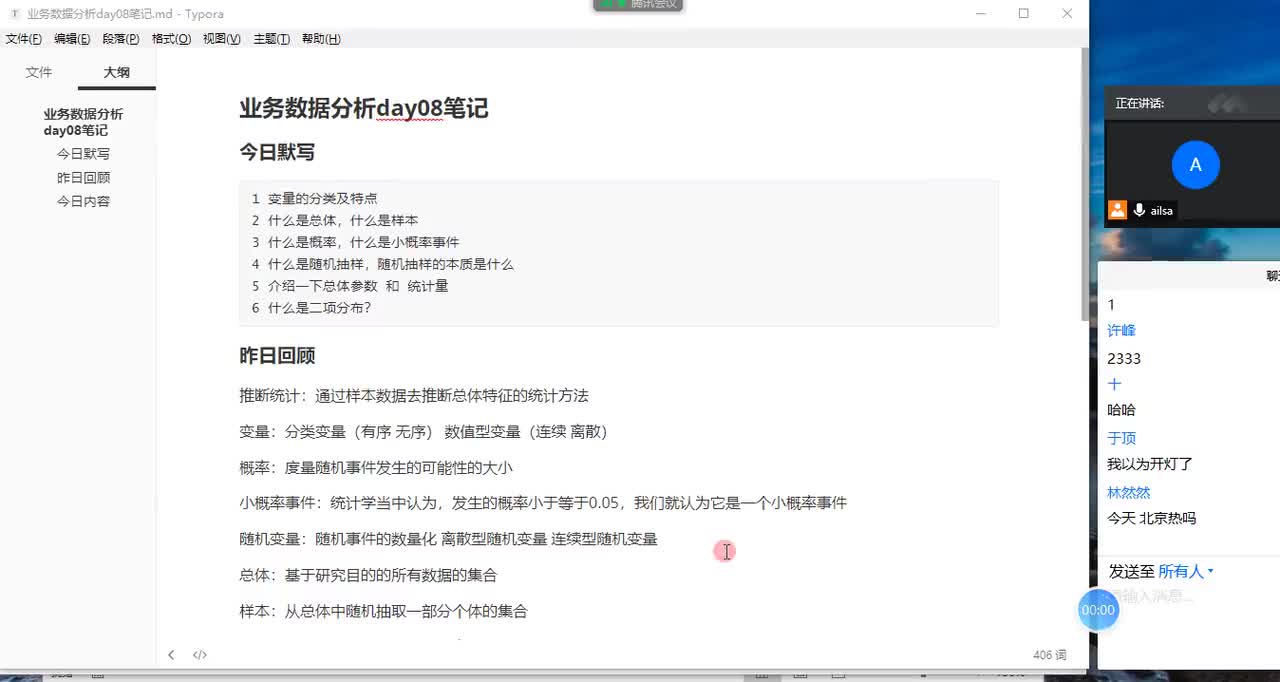Jump to 今日内容 in the outline
1280x682 pixels.
point(83,201)
